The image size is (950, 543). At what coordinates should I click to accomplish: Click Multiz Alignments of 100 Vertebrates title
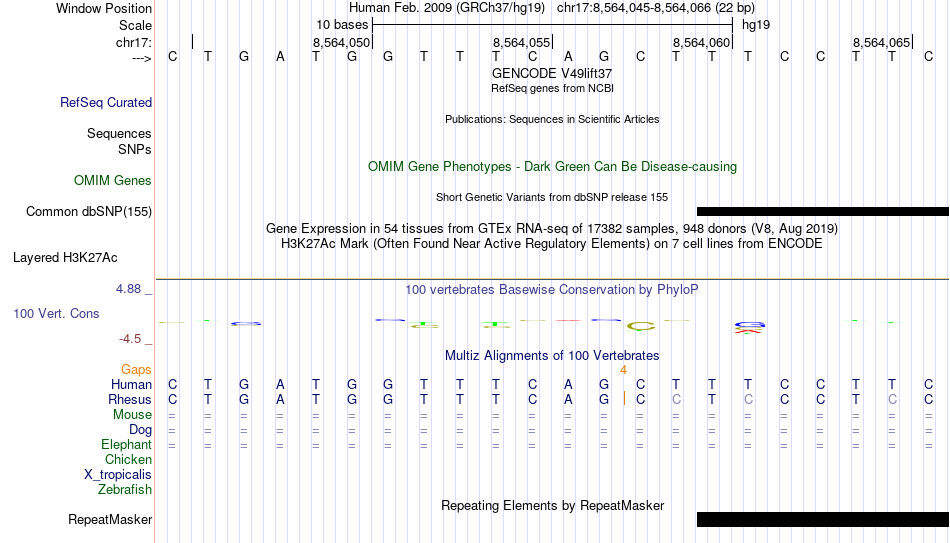pyautogui.click(x=552, y=356)
